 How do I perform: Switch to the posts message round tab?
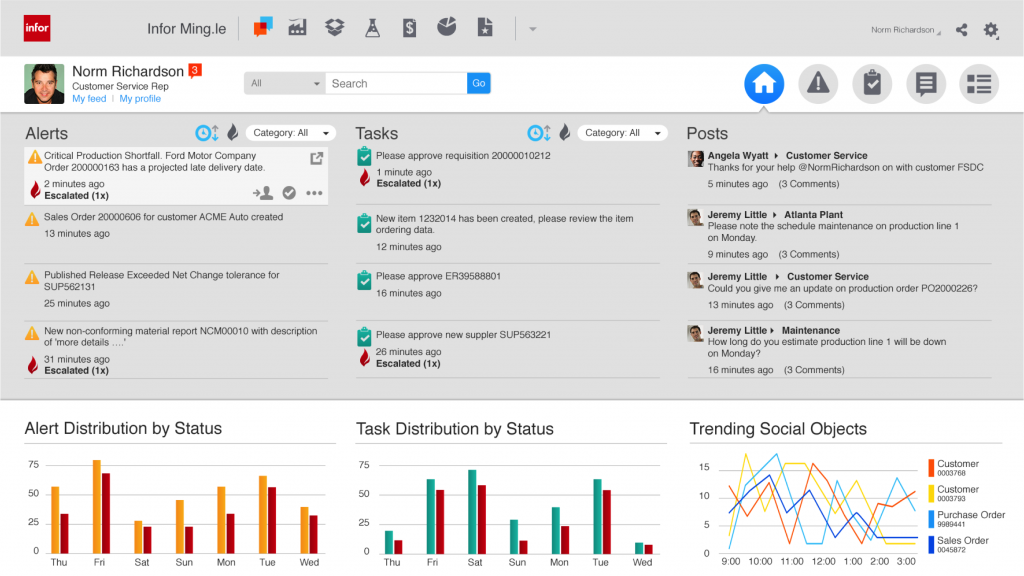click(x=926, y=84)
